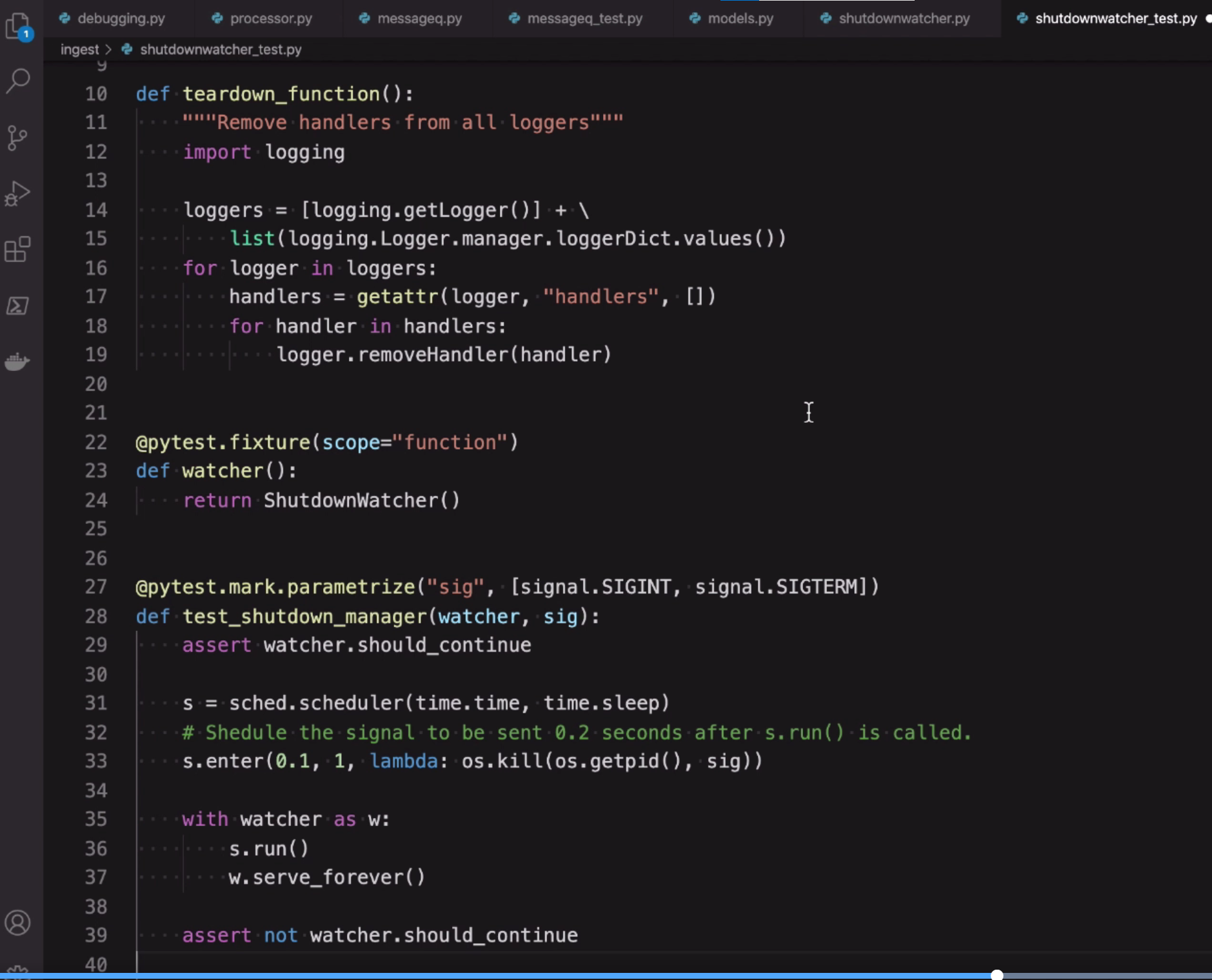The image size is (1212, 980).
Task: Click the shutdownwatcher_test.py breadcrumb item
Action: click(221, 49)
